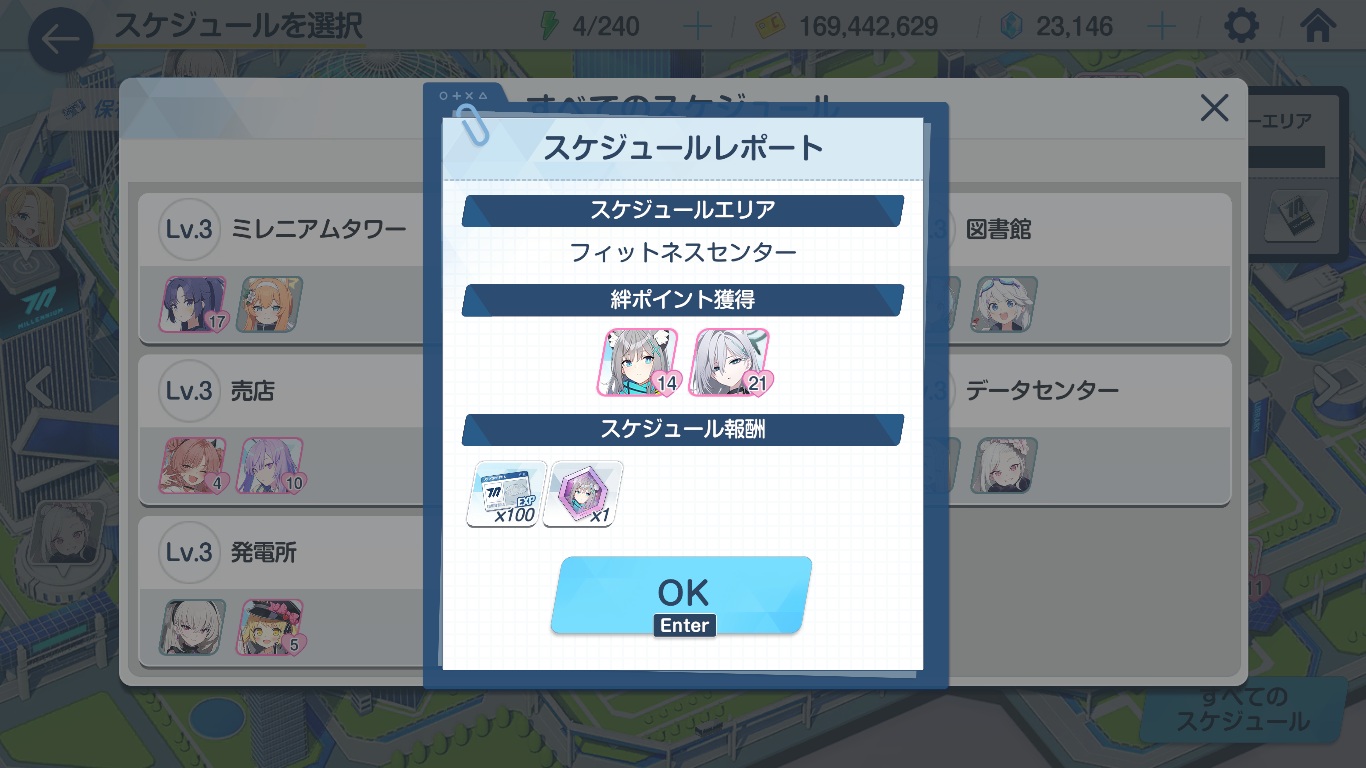This screenshot has width=1366, height=768.
Task: Open the データセンター schedule row
Action: [1085, 429]
